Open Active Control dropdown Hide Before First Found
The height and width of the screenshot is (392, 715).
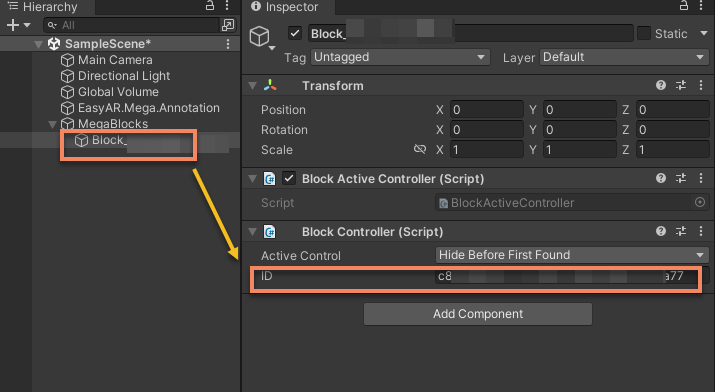click(572, 255)
